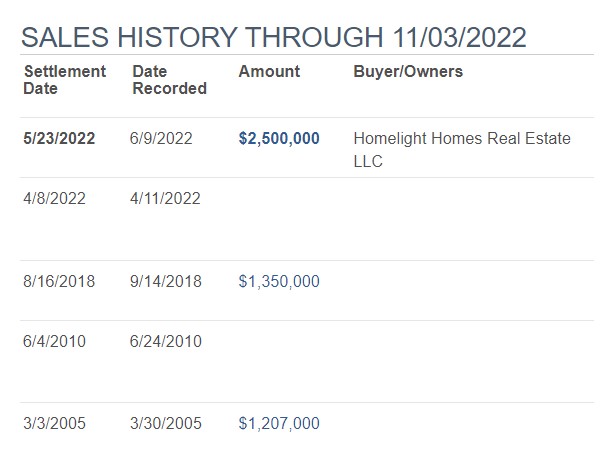Select the 4/8/2022 settlement date
This screenshot has width=603, height=461.
pyautogui.click(x=54, y=198)
